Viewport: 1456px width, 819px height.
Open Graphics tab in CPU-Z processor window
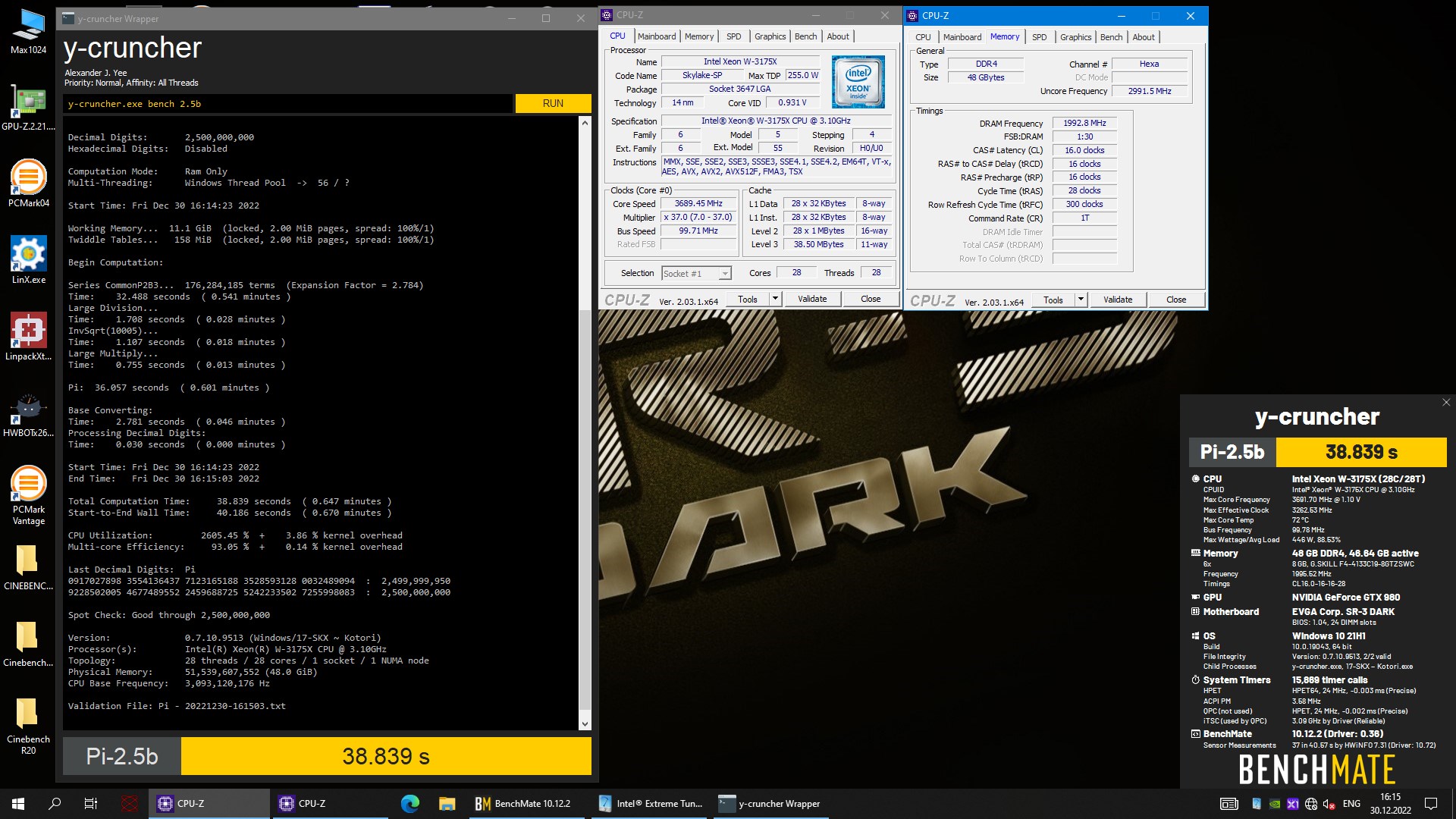point(770,36)
